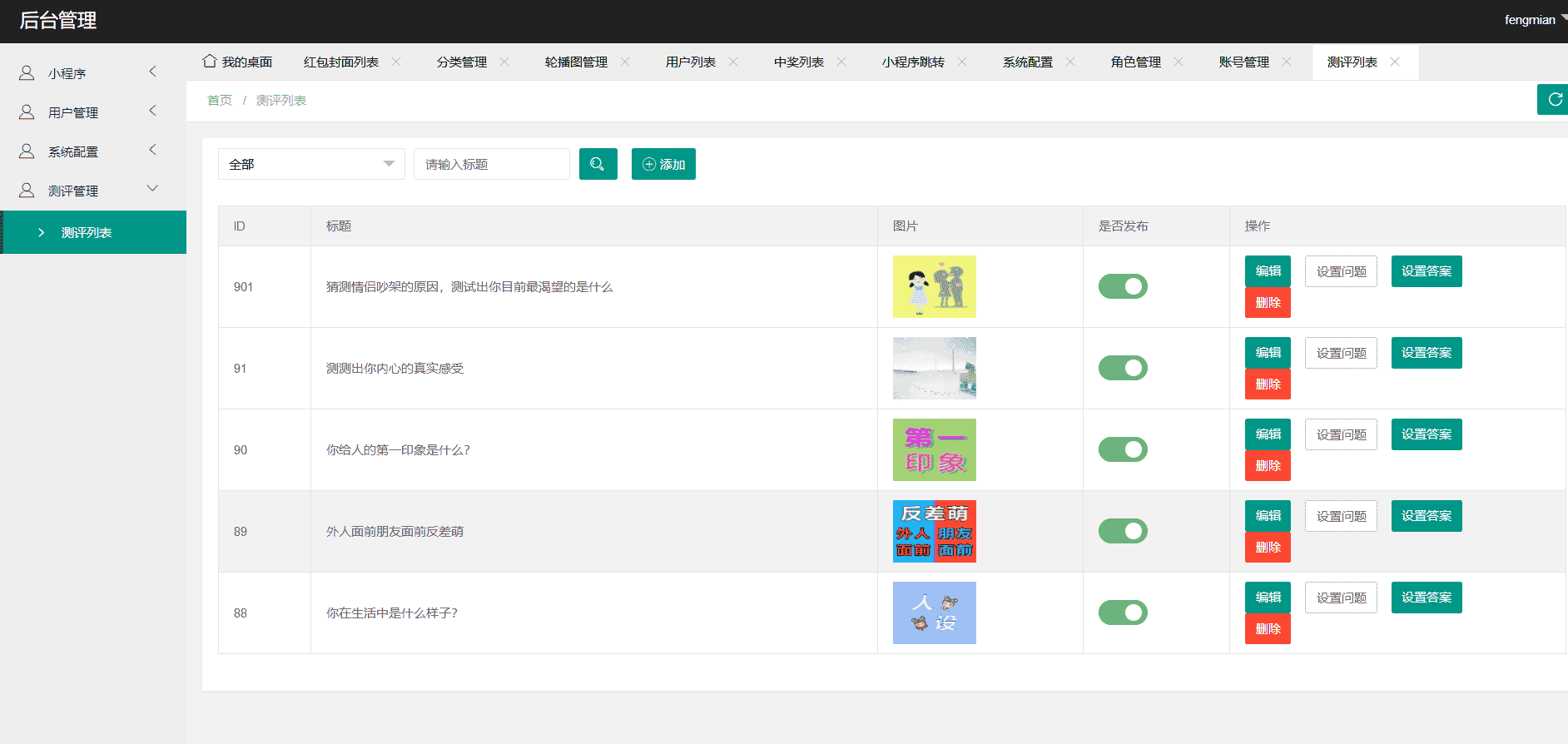1568x744 pixels.
Task: Disable publish switch for ID 90
Action: (x=1123, y=449)
